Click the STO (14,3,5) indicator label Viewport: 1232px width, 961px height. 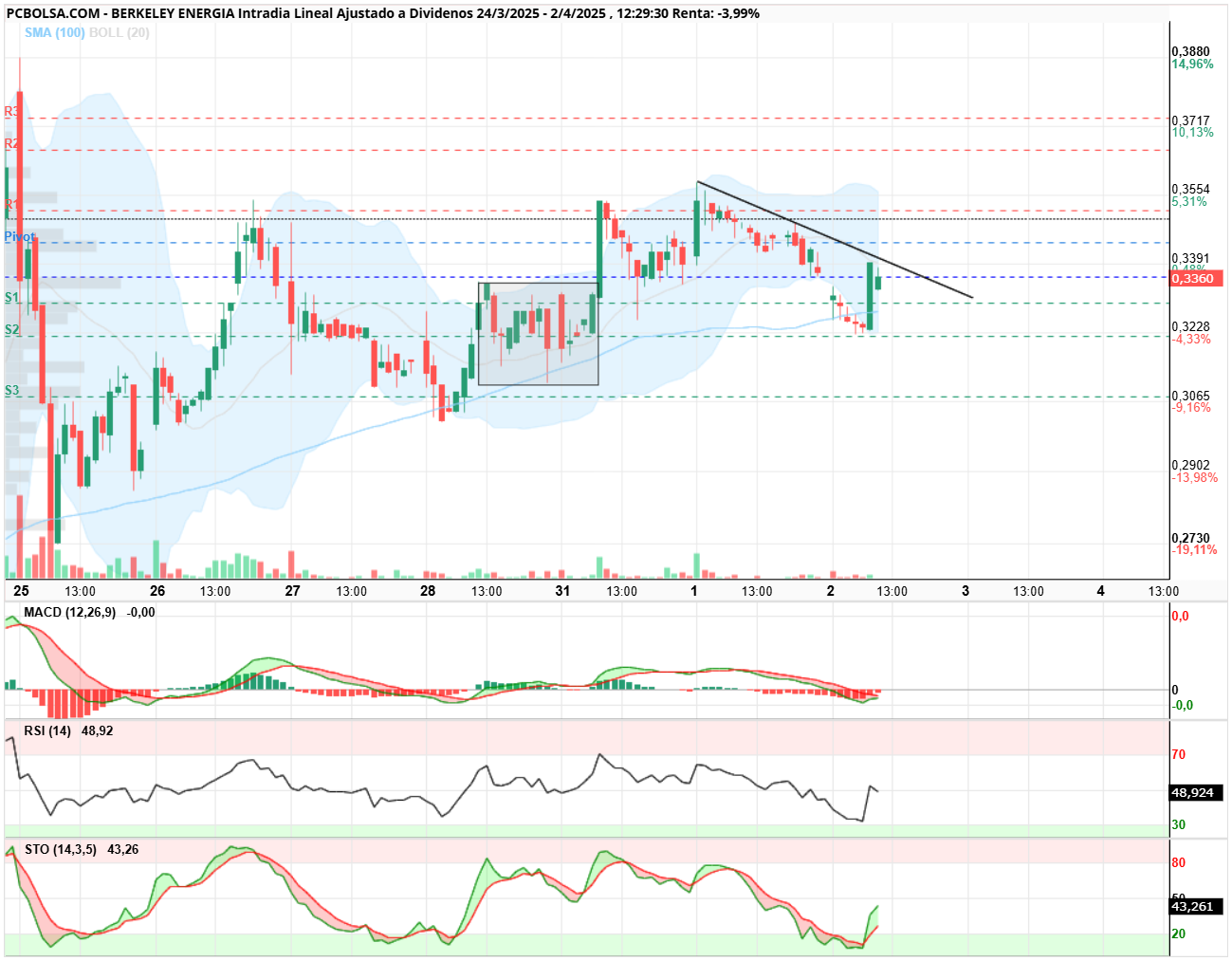[61, 849]
